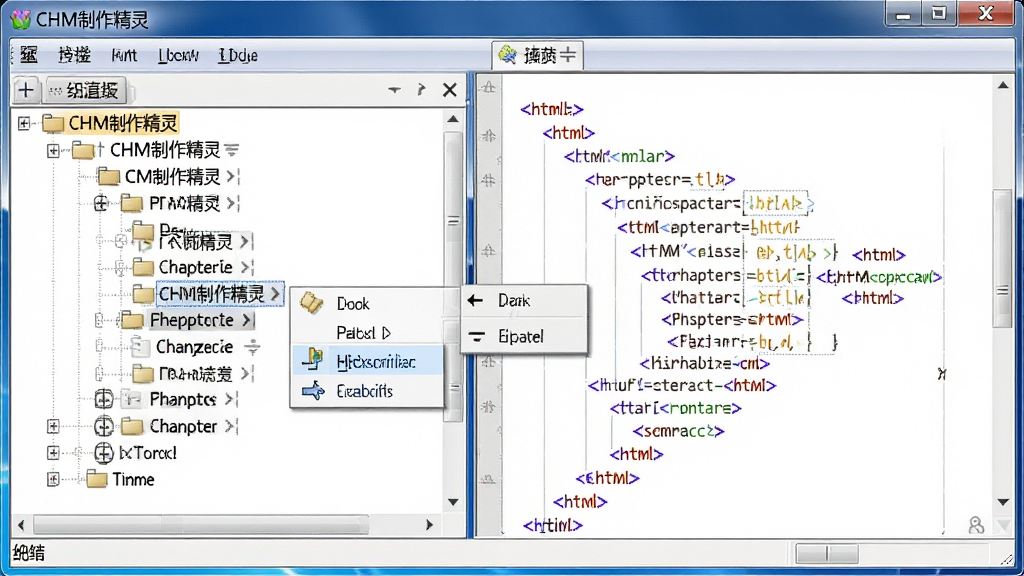Click the chevron beside highlighted CHM制作精灵 item
The image size is (1024, 576).
tap(275, 294)
